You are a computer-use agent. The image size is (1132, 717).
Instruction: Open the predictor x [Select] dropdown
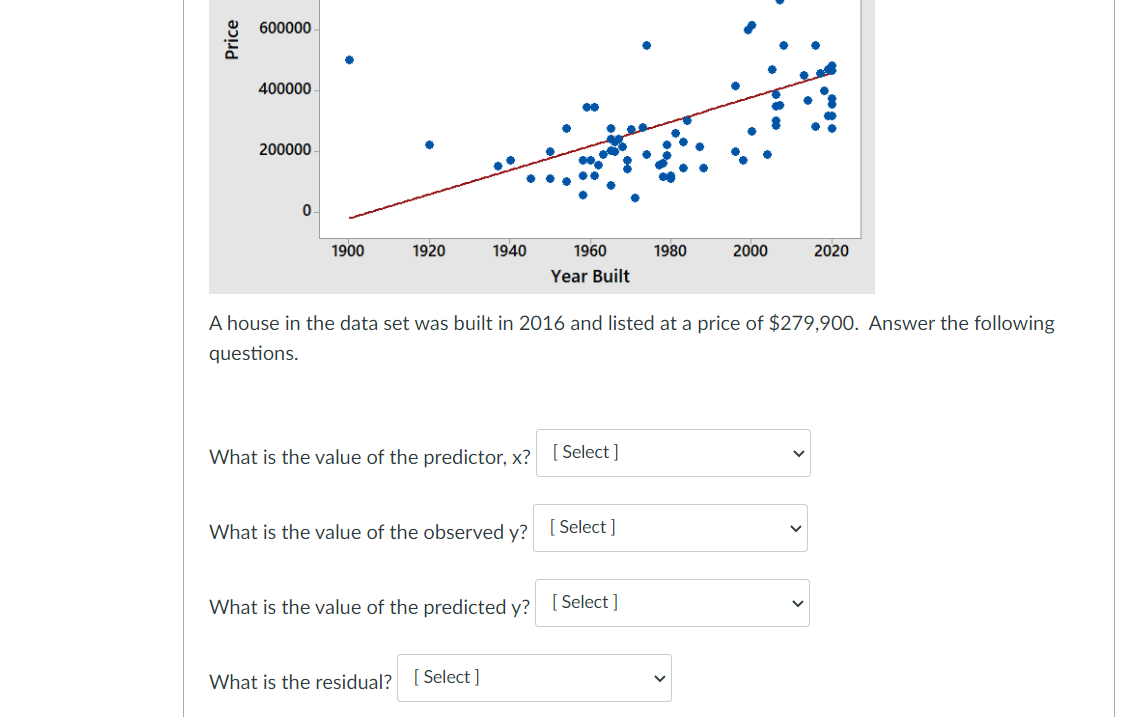pyautogui.click(x=673, y=452)
